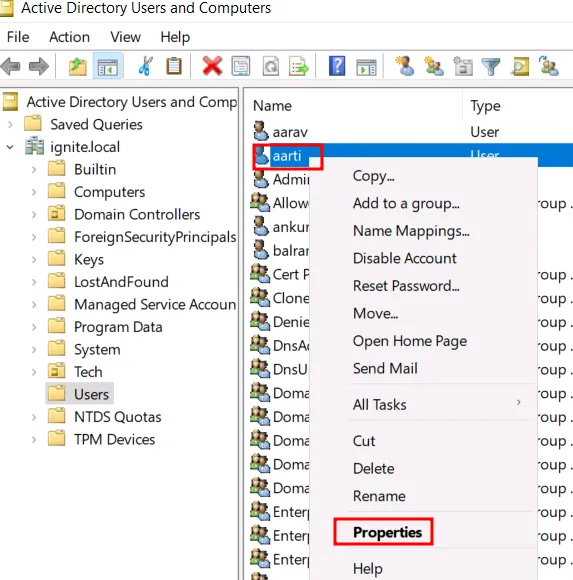Viewport: 573px width, 580px height.
Task: Click the ignite.local domain icon
Action: 34,146
